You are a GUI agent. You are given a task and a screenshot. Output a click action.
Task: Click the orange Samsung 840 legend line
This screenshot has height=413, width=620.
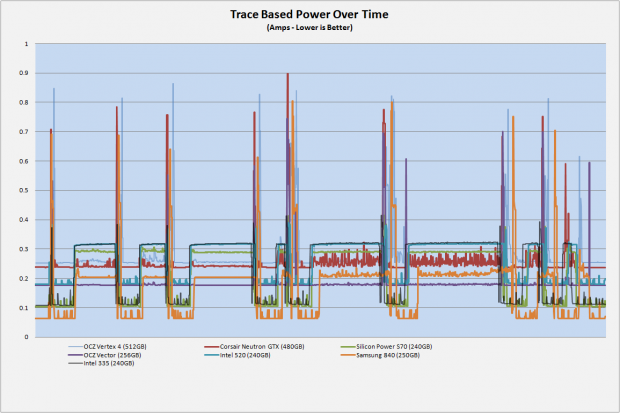pyautogui.click(x=348, y=355)
